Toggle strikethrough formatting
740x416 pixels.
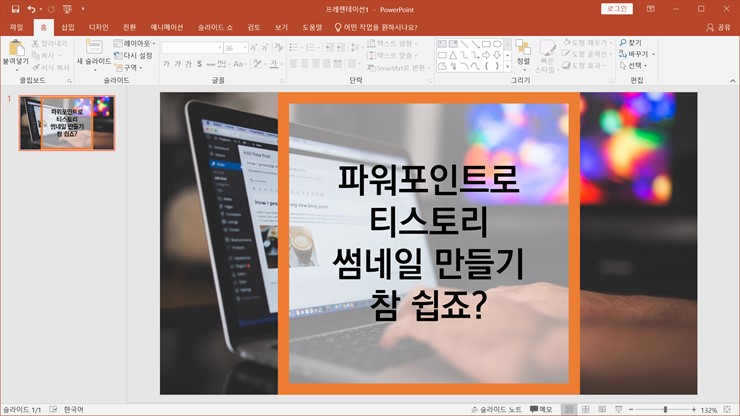coord(210,64)
